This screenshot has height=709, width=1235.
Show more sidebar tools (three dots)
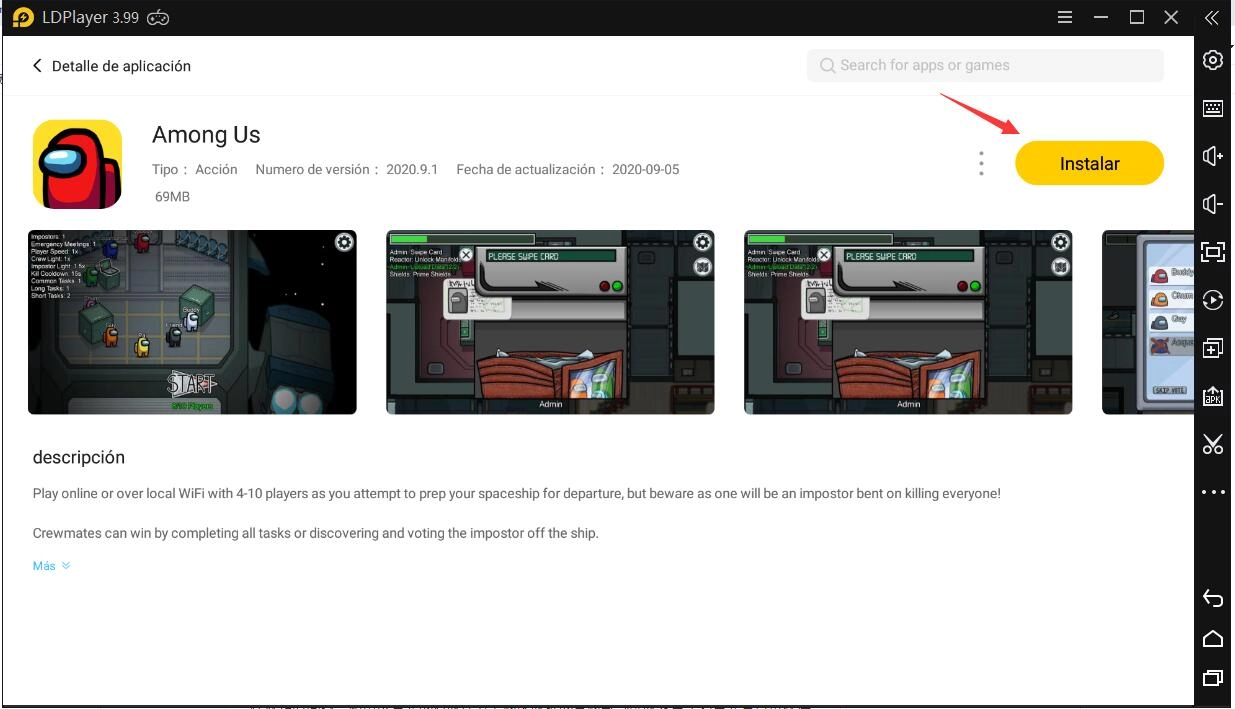(x=1213, y=492)
